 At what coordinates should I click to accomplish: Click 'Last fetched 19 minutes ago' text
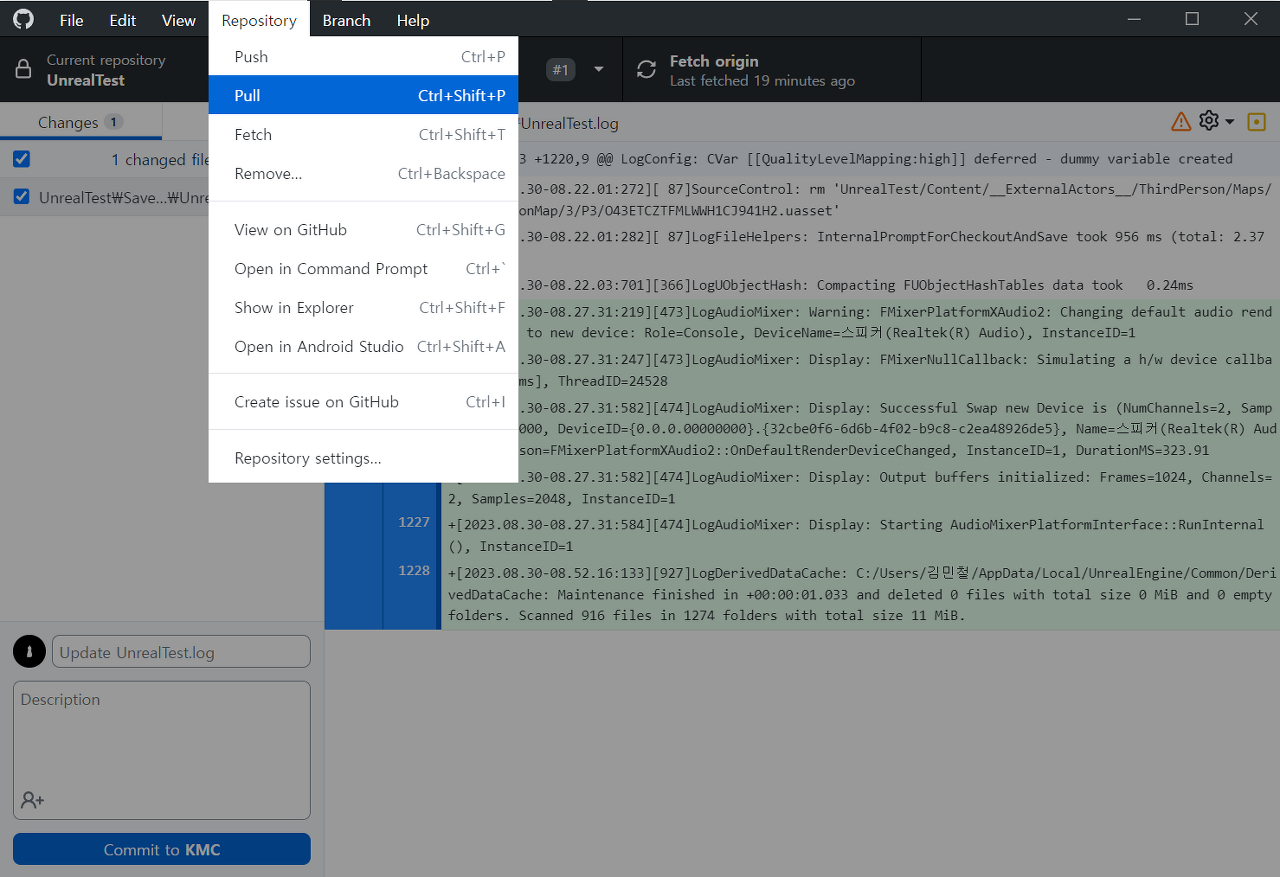pos(762,81)
